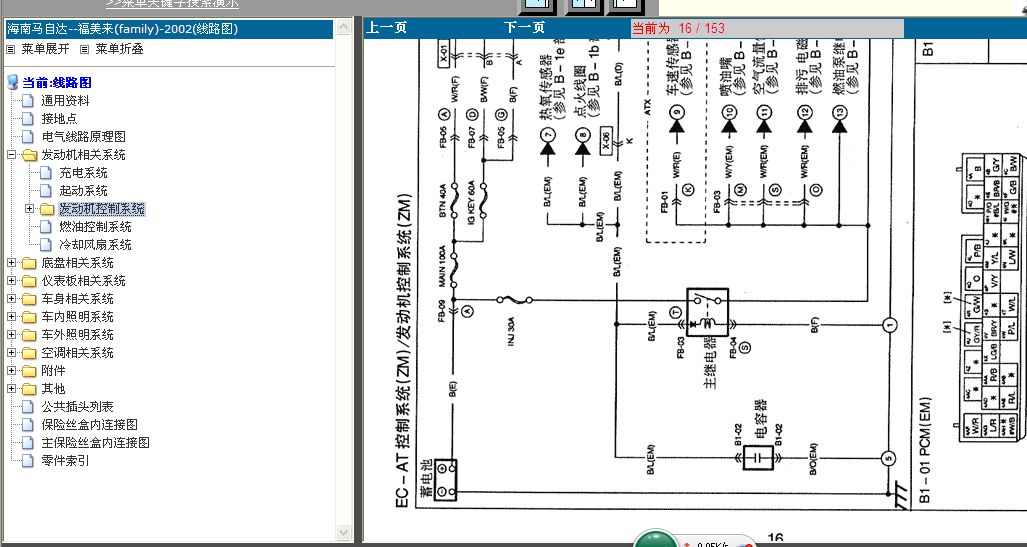Click the folder icon of 车内照明系统

coord(29,317)
